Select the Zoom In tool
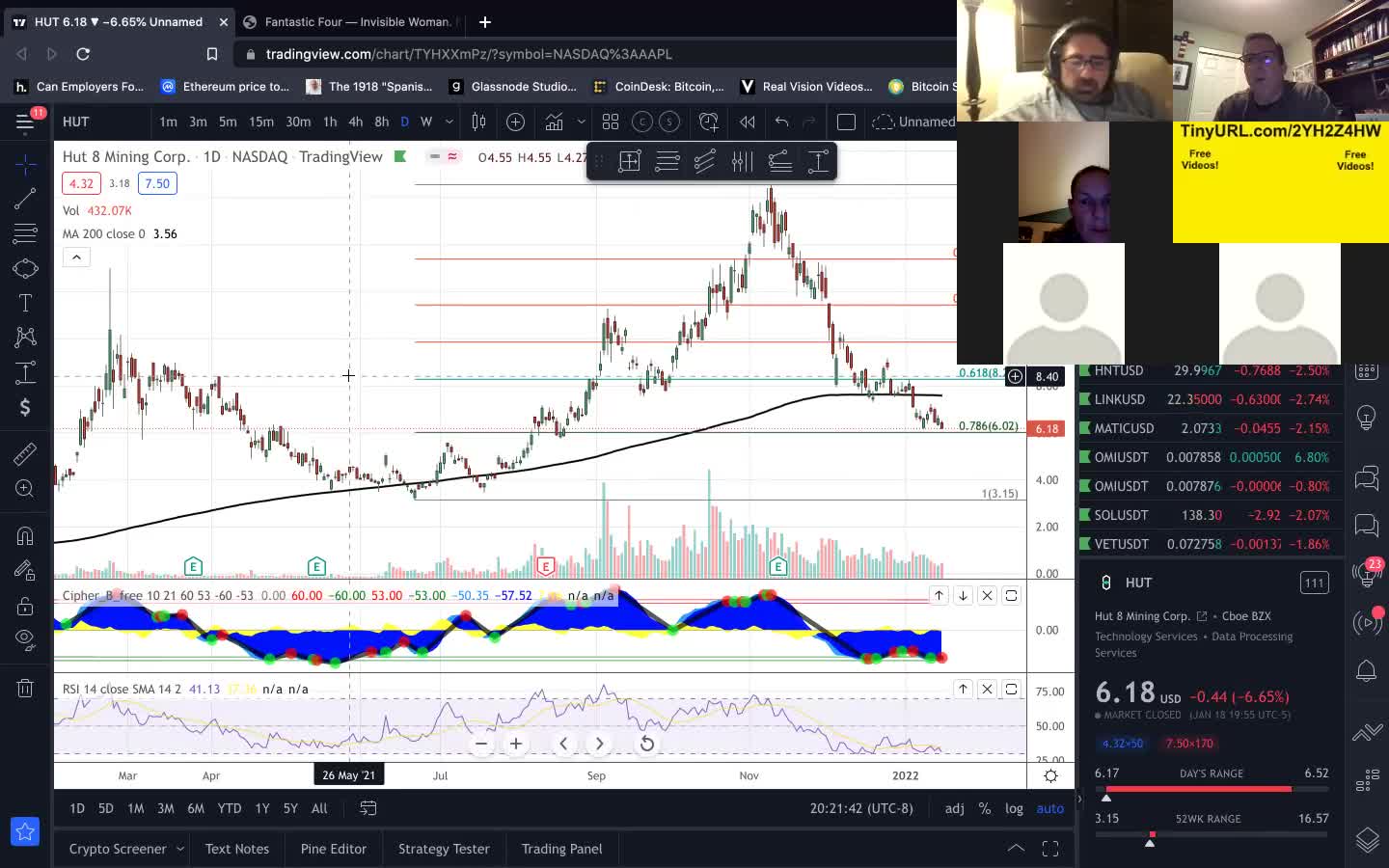This screenshot has width=1389, height=868. pos(25,488)
